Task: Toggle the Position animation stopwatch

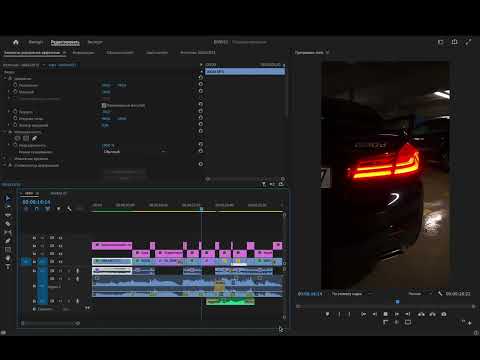Action: (15, 85)
